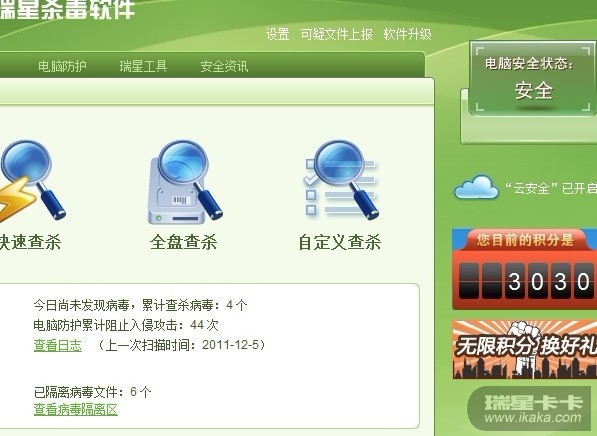Start quick scan with lightning magnifier icon

tap(30, 181)
